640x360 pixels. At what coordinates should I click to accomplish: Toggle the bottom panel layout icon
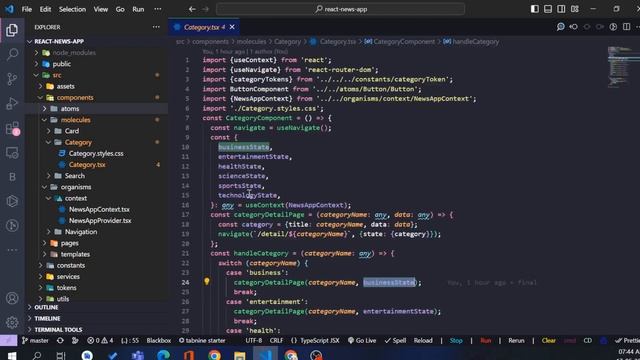pos(548,9)
